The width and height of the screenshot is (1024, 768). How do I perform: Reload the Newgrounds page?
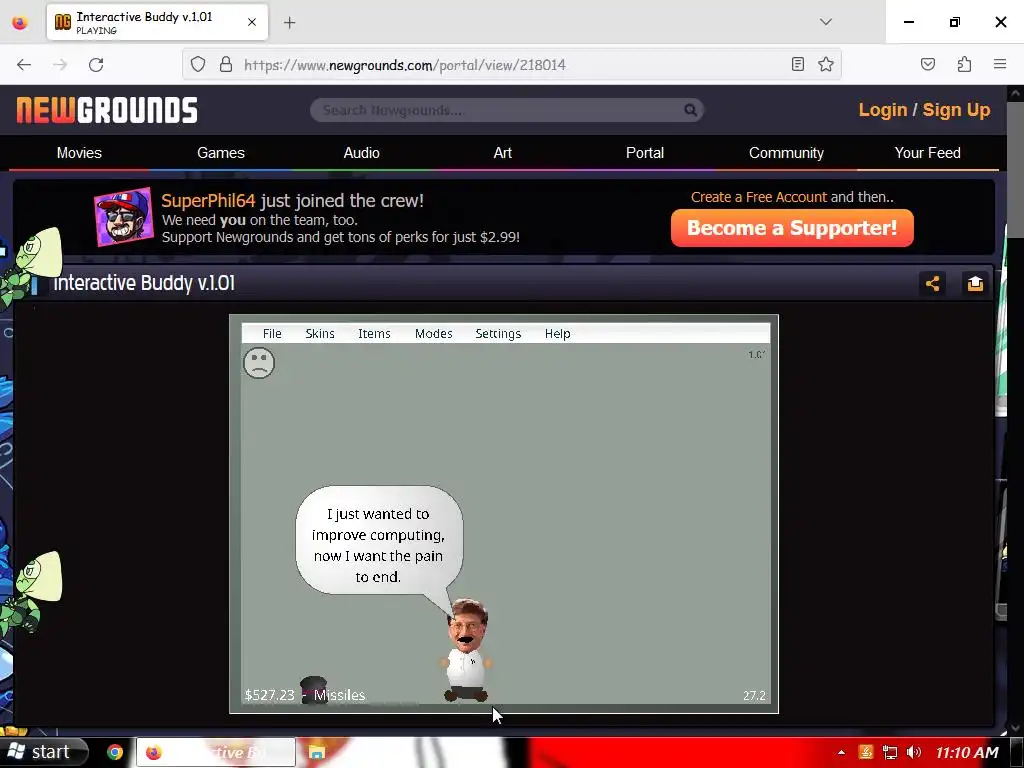tap(96, 65)
